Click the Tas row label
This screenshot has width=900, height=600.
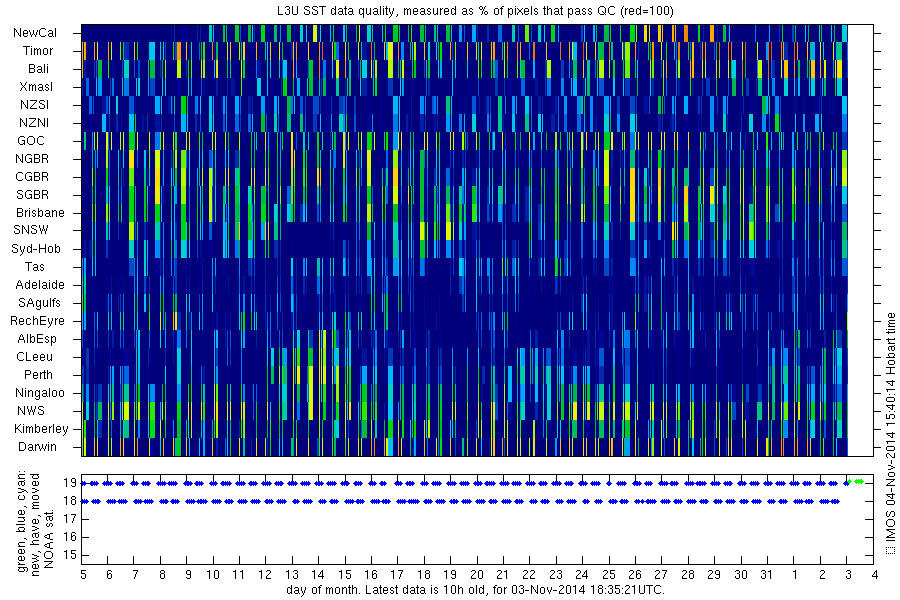coord(34,266)
